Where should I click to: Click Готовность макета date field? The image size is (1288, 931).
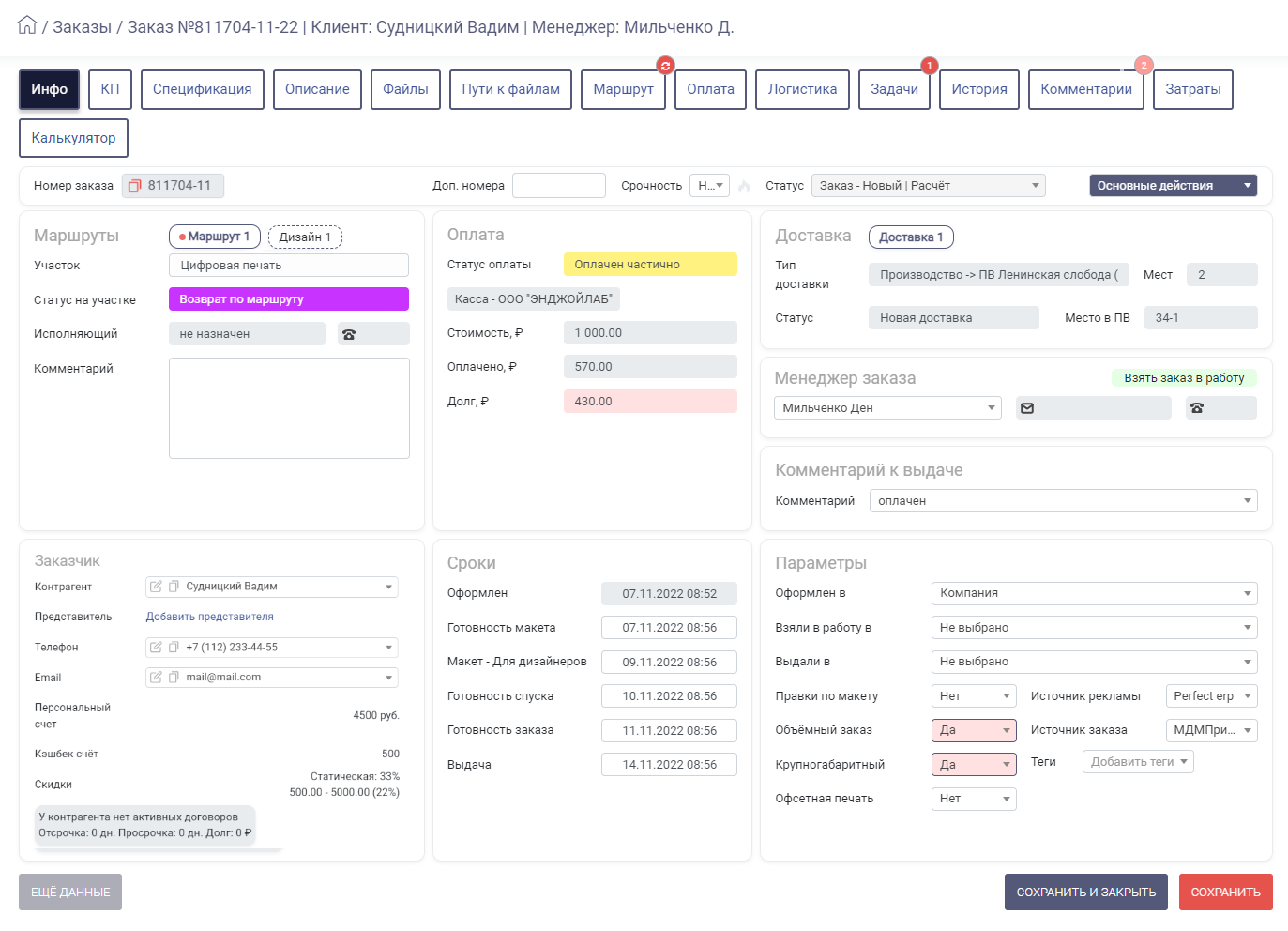pyautogui.click(x=669, y=628)
